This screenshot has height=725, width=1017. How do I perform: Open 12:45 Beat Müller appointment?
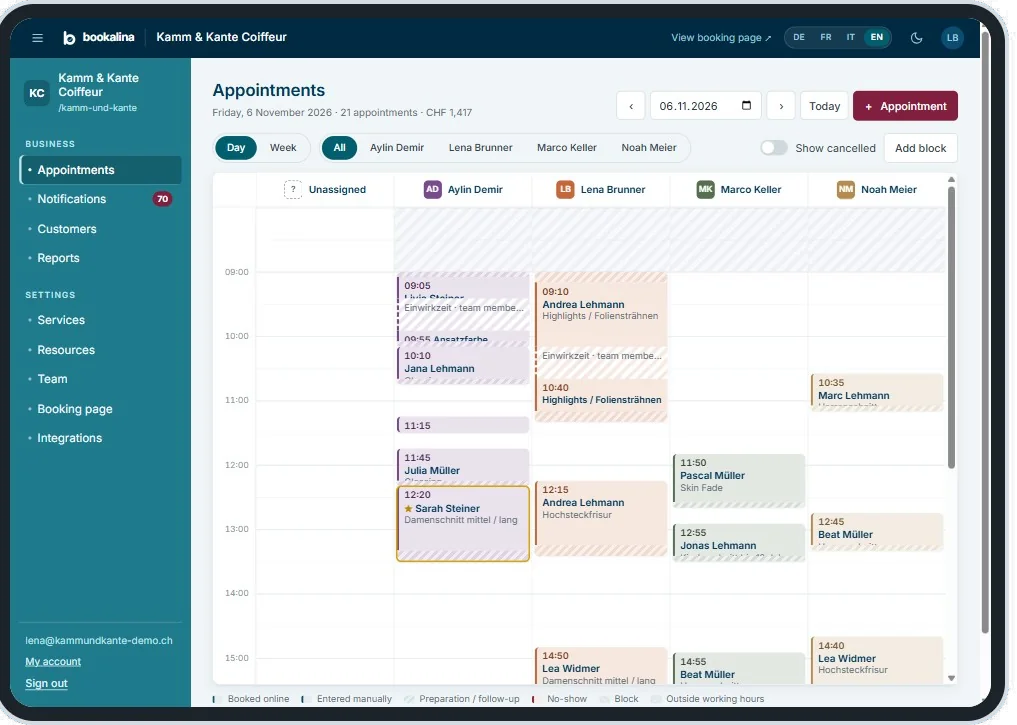tap(877, 532)
